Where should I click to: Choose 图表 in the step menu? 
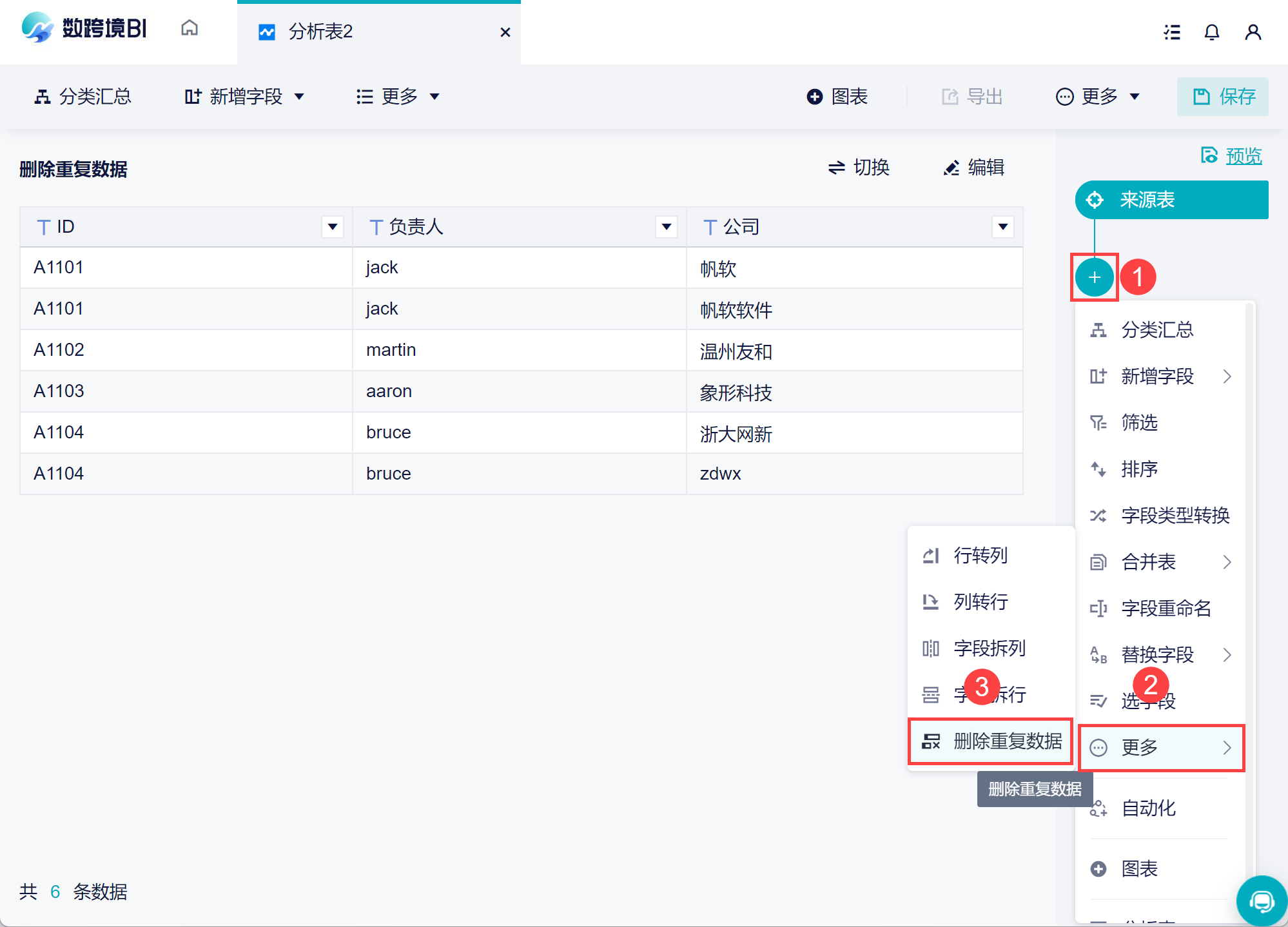pyautogui.click(x=1160, y=869)
